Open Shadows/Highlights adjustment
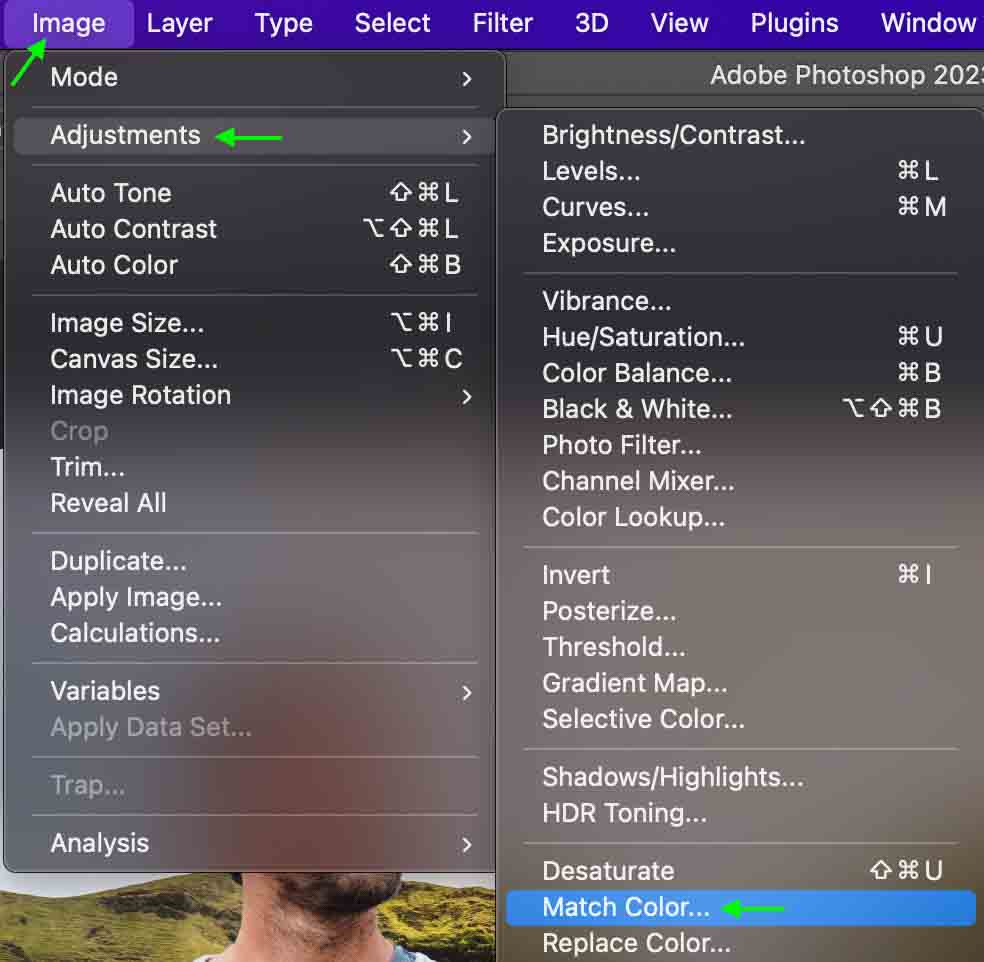This screenshot has height=962, width=984. pos(741,778)
